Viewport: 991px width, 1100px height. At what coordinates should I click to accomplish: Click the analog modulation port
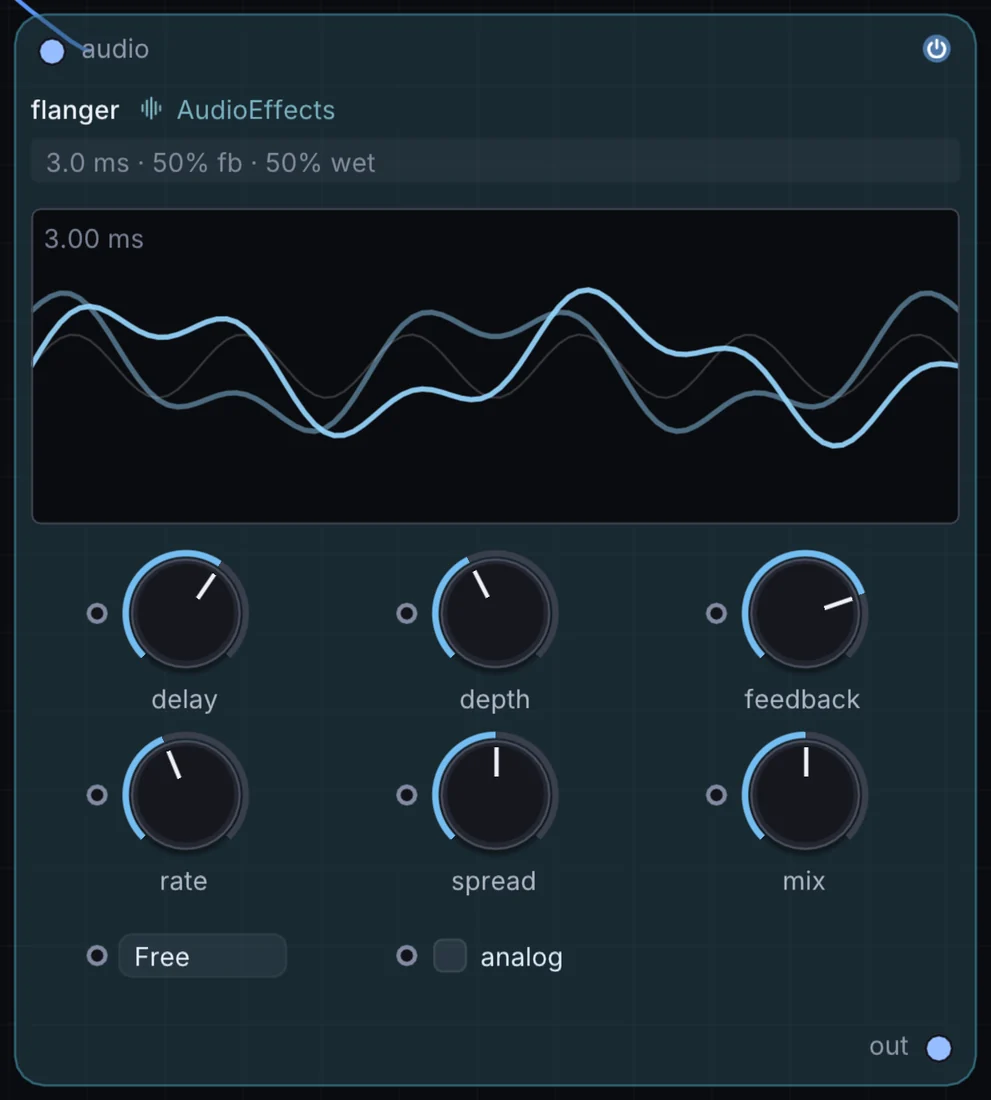[407, 955]
